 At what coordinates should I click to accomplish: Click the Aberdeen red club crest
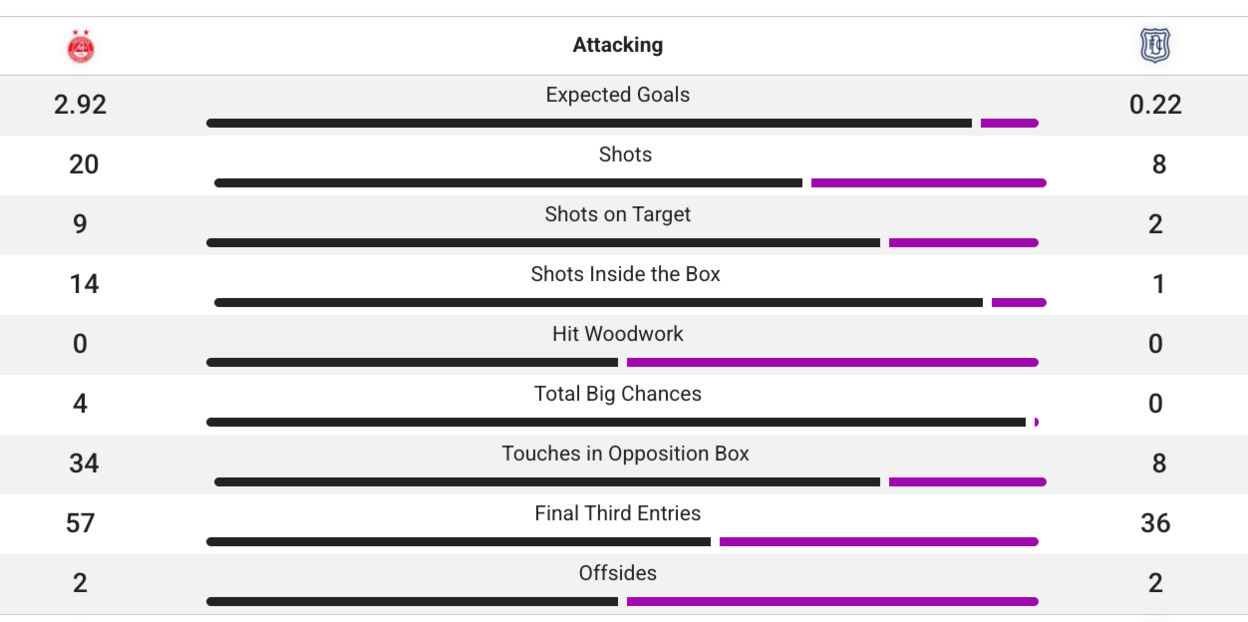80,46
